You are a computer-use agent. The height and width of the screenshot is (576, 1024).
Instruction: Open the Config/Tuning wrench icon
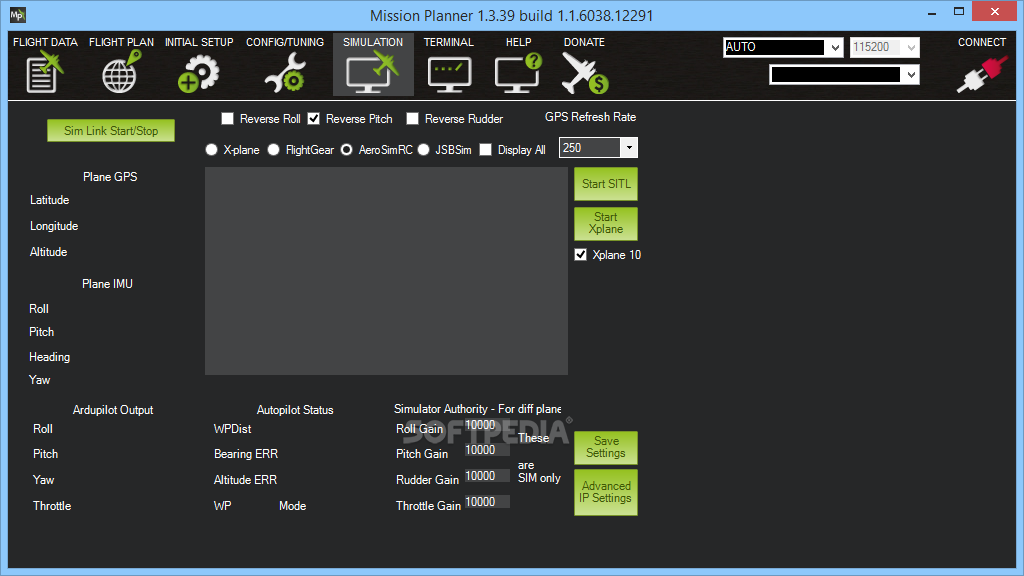(x=285, y=72)
